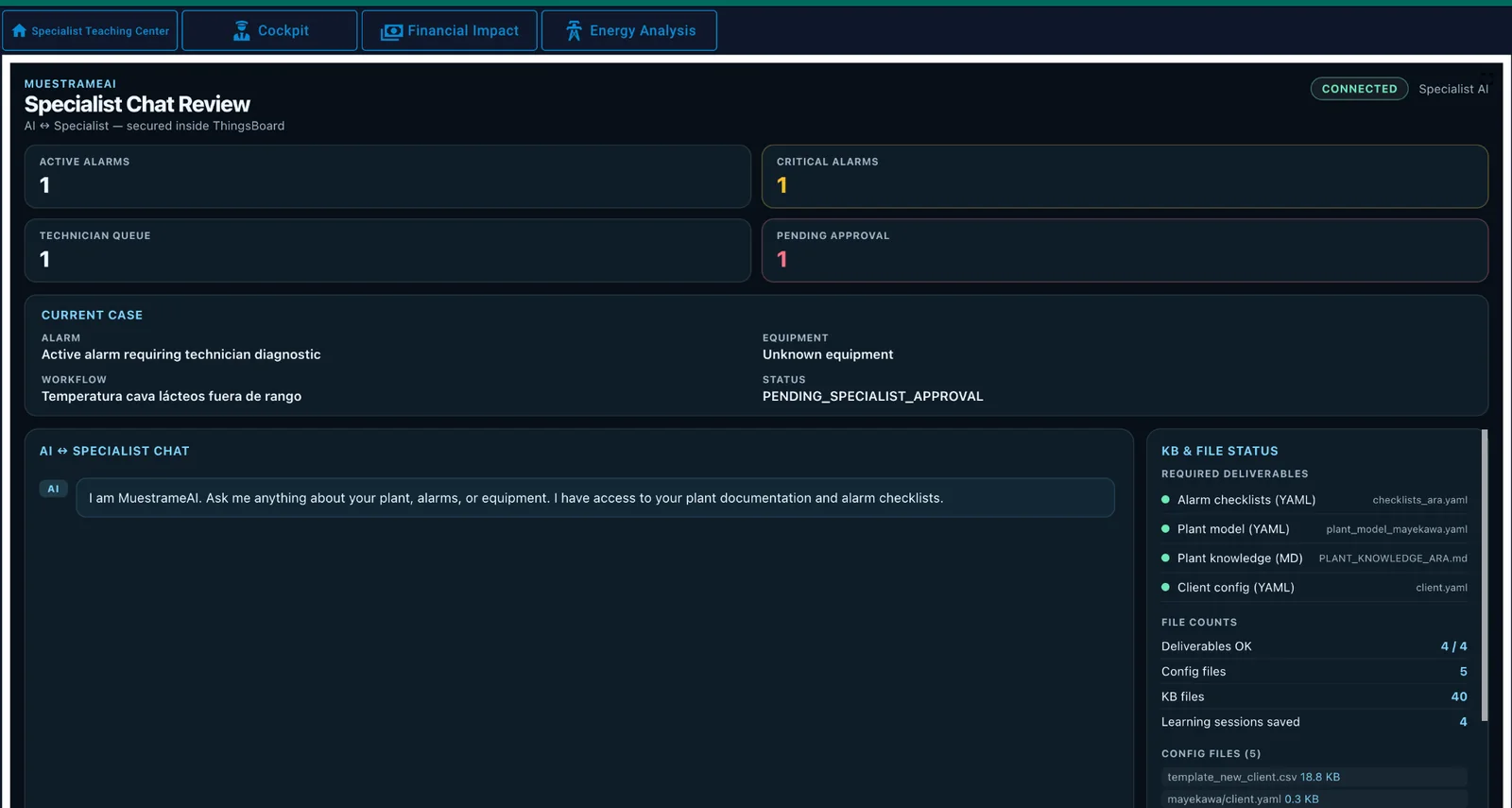Click the green dot beside Alarm checklists
This screenshot has width=1512, height=808.
pos(1165,500)
